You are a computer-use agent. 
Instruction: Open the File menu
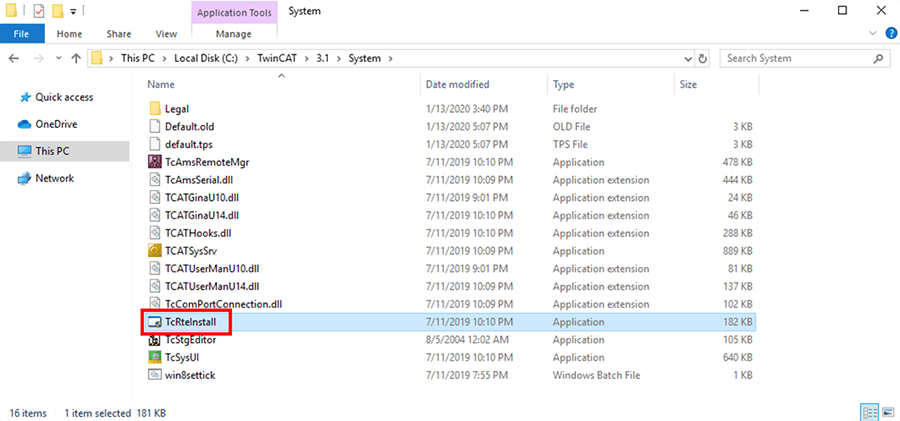[x=21, y=34]
